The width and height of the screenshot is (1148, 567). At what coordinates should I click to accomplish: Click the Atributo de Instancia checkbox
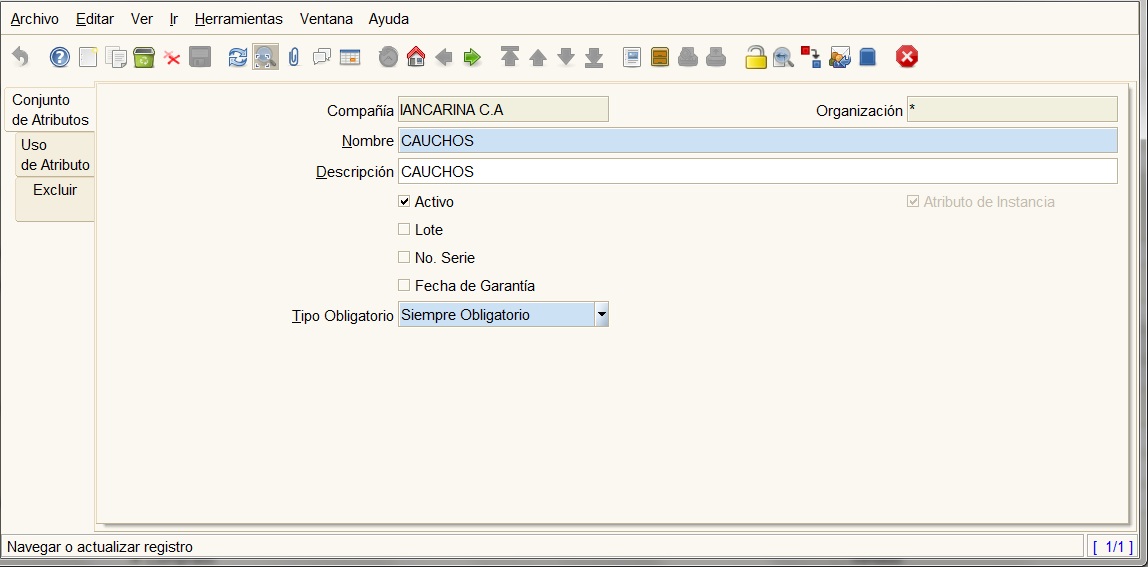(913, 201)
